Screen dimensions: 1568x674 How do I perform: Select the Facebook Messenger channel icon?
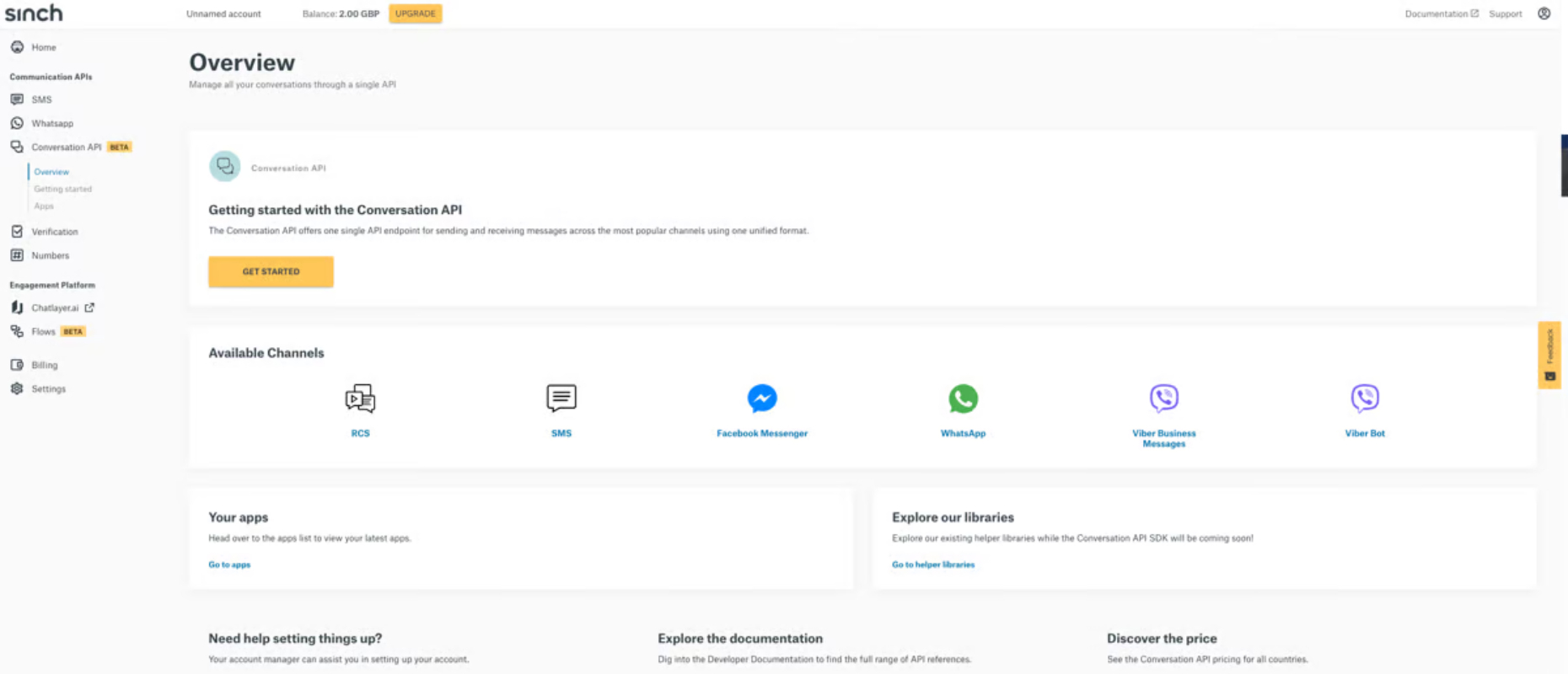click(762, 399)
